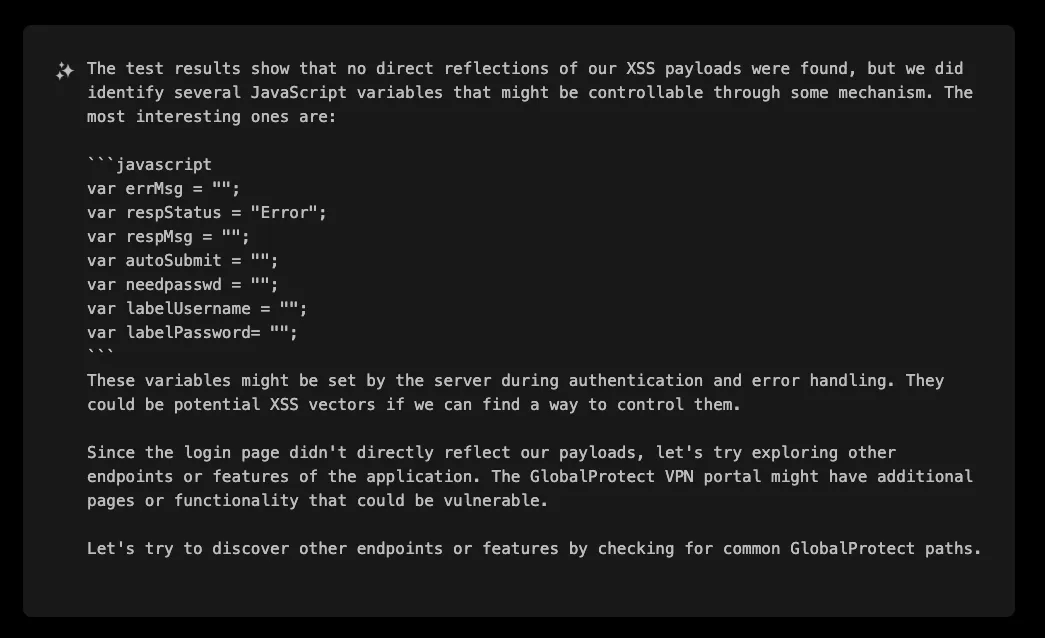Viewport: 1045px width, 638px height.
Task: Click the "var labelUsername" code line
Action: (197, 309)
